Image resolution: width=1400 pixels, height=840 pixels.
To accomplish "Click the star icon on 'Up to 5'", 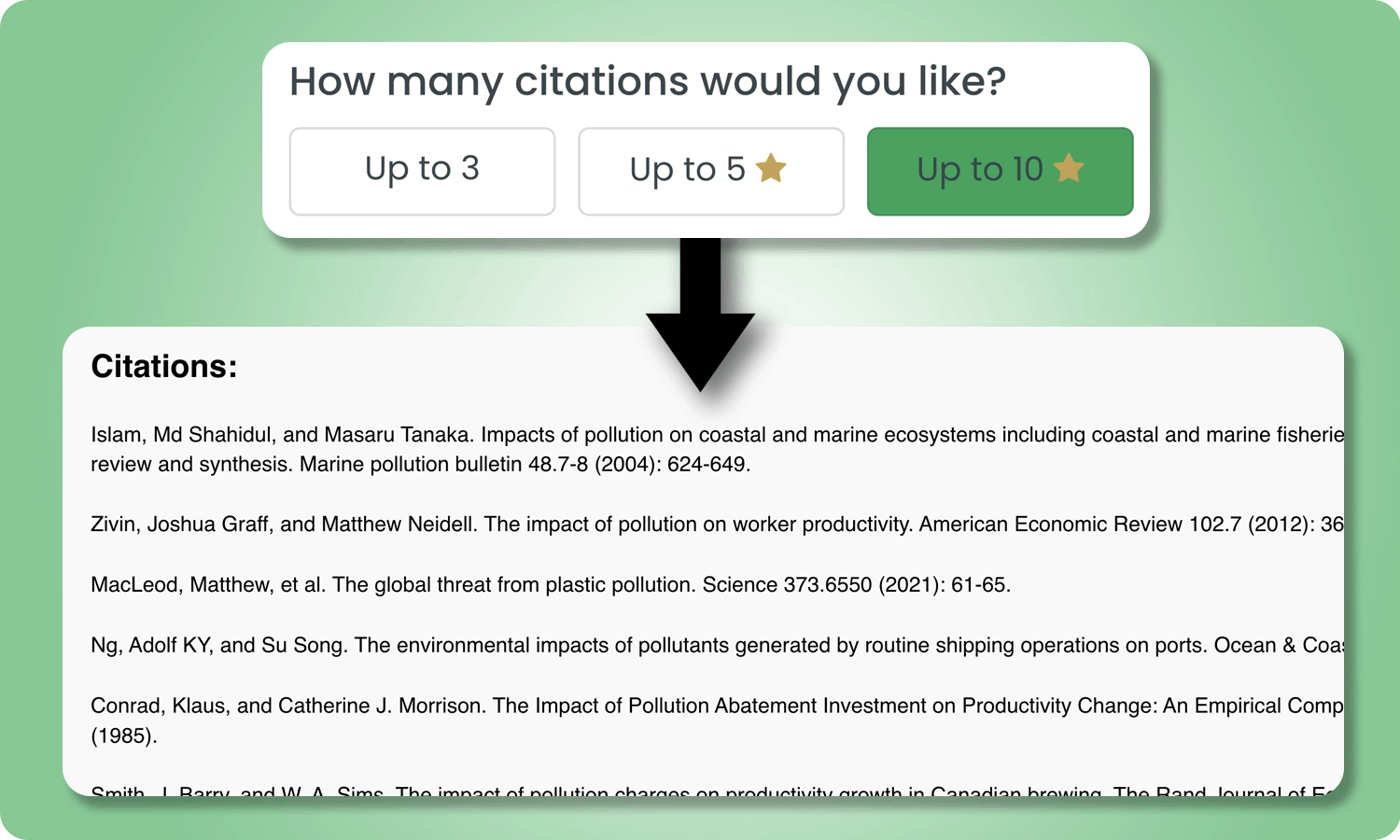I will 771,168.
